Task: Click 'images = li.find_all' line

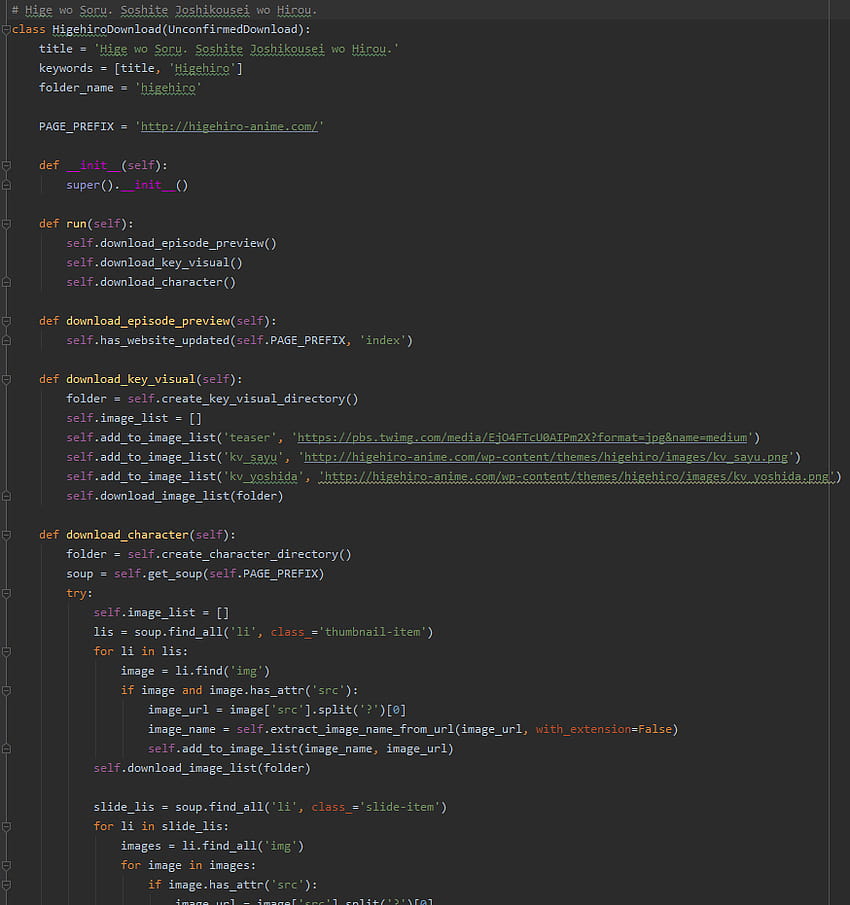Action: (212, 846)
